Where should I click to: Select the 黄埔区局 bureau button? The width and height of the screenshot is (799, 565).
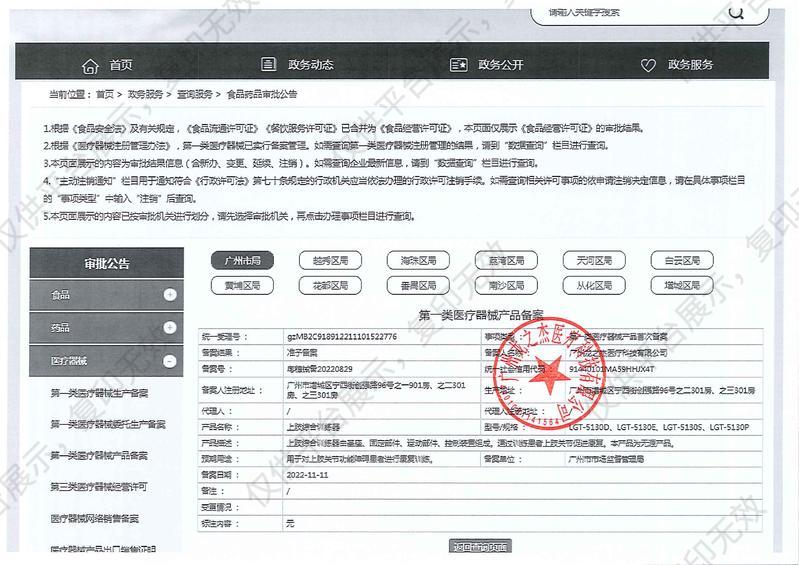point(243,285)
